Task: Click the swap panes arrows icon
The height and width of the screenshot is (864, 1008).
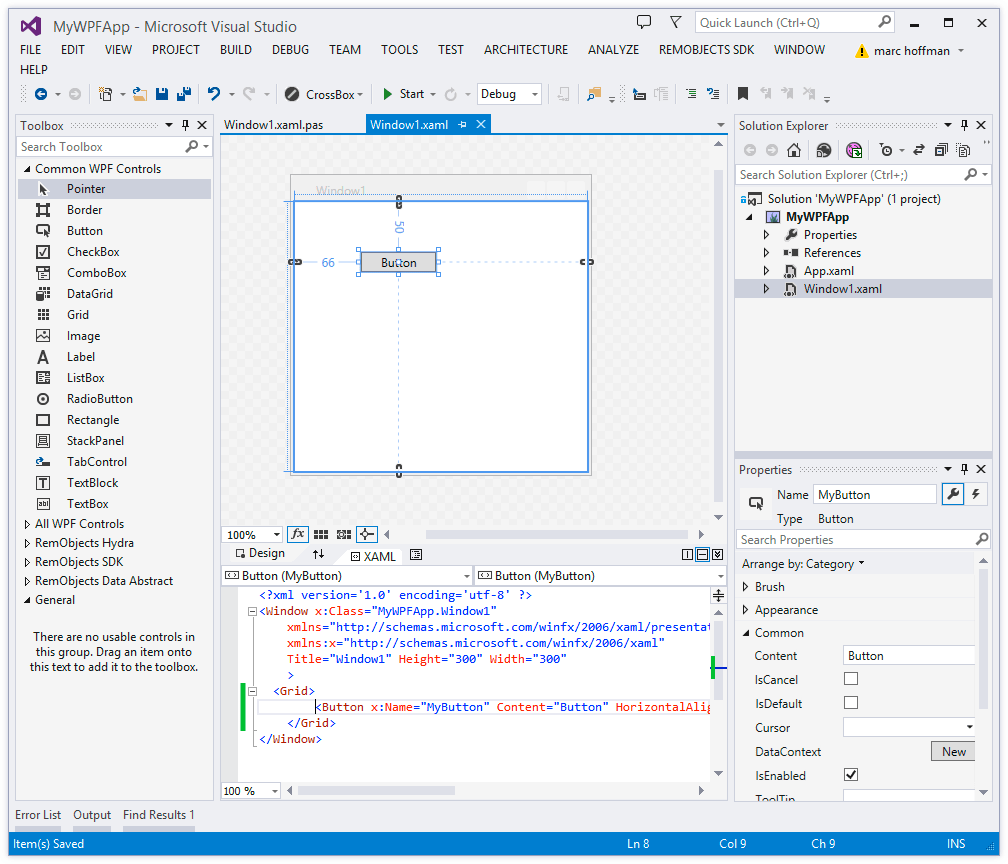Action: [318, 554]
